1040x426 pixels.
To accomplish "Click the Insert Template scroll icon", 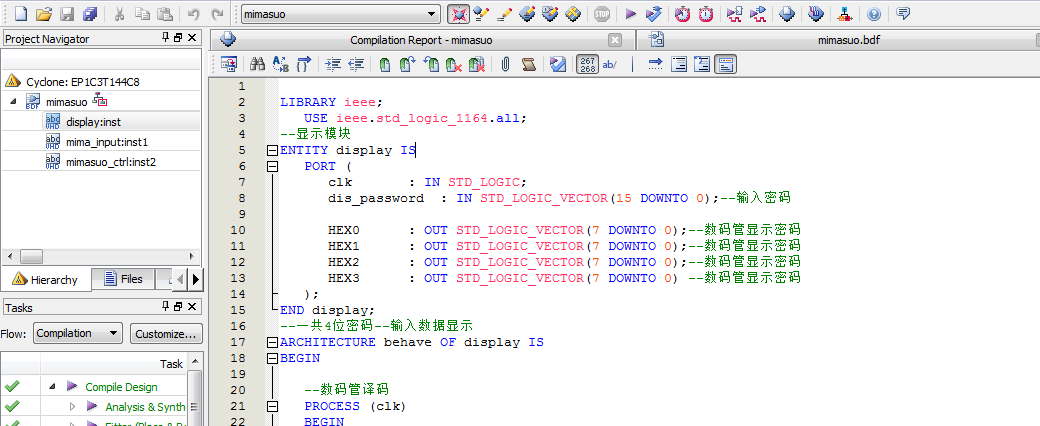I will [529, 64].
